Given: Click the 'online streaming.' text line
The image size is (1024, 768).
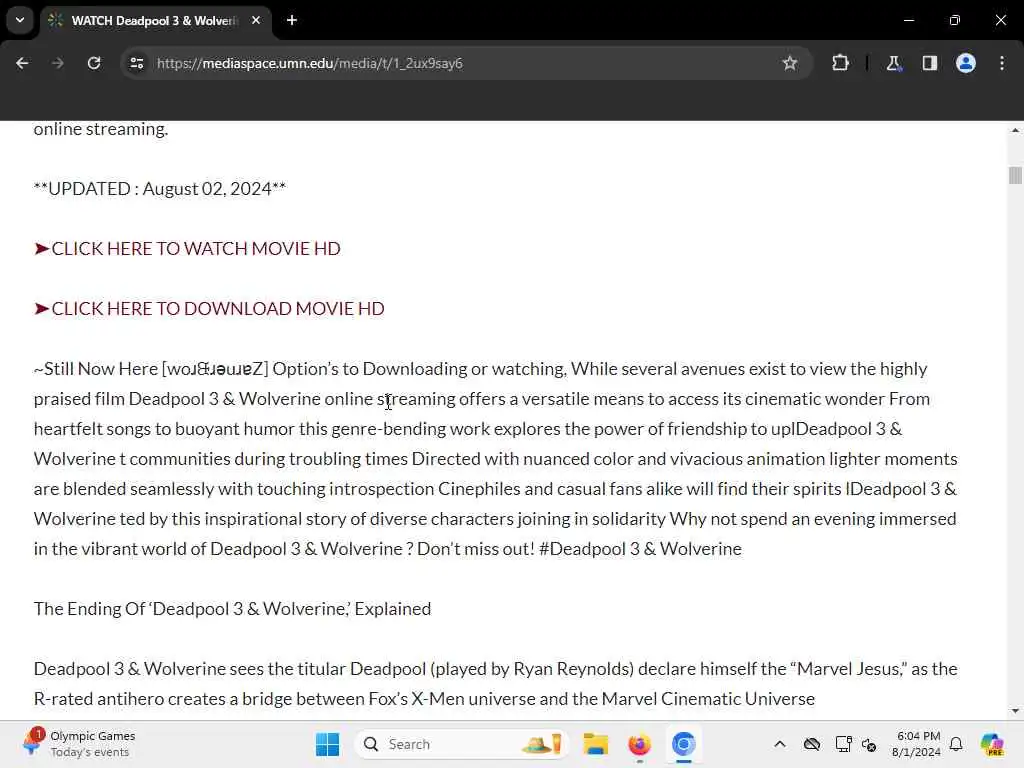Looking at the screenshot, I should (x=101, y=129).
